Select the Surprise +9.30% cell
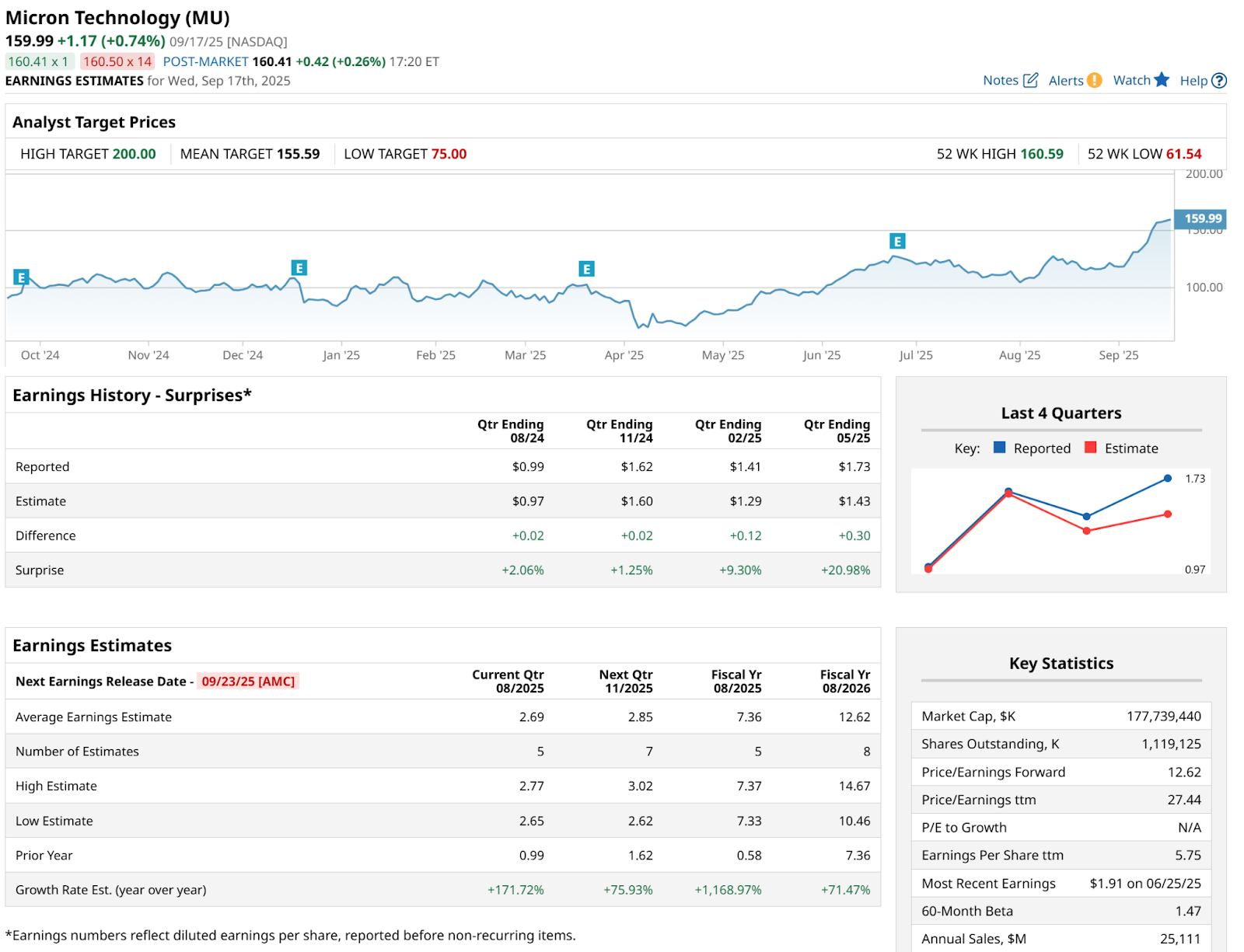Image resolution: width=1244 pixels, height=952 pixels. pos(740,570)
